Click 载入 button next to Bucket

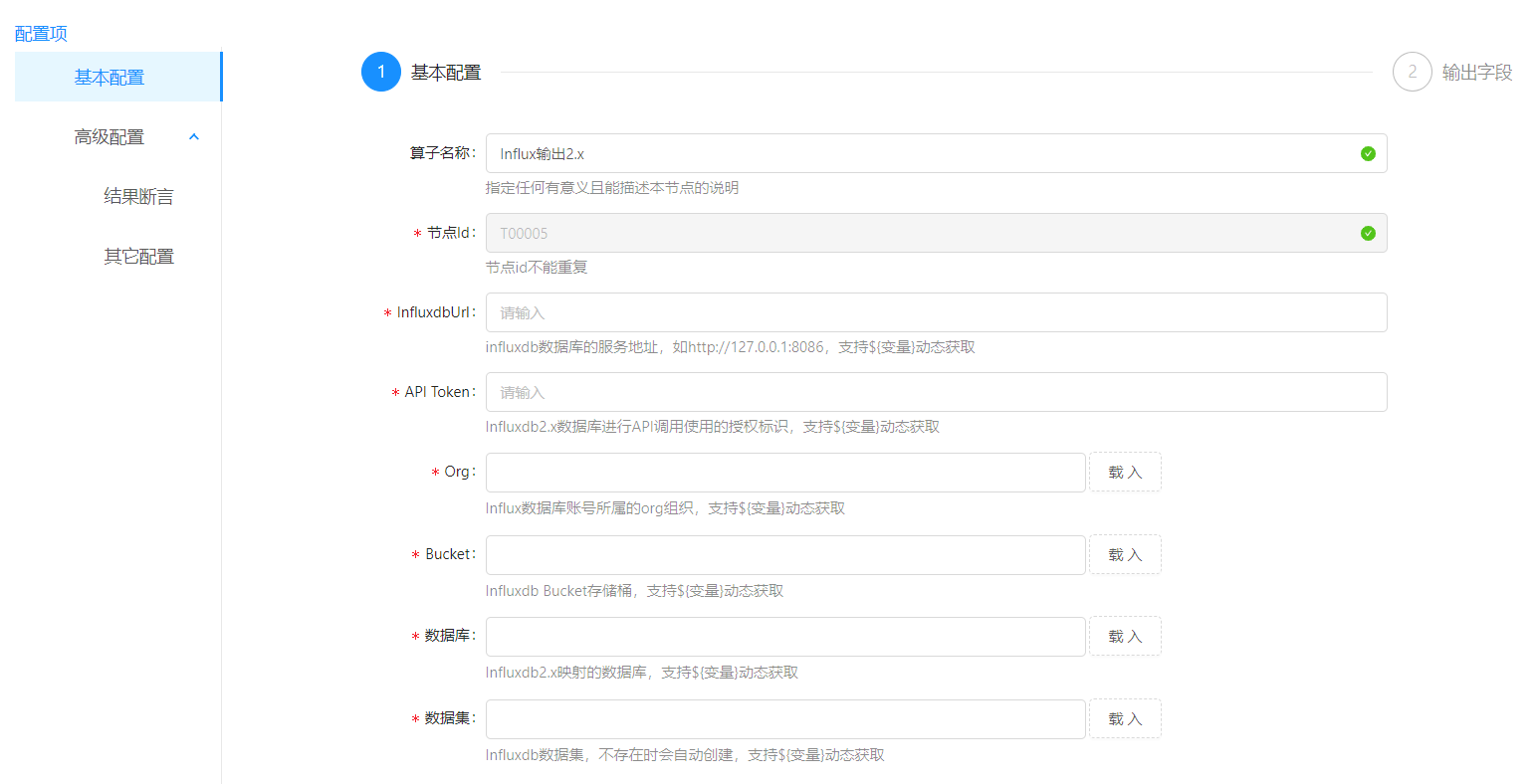pos(1125,555)
